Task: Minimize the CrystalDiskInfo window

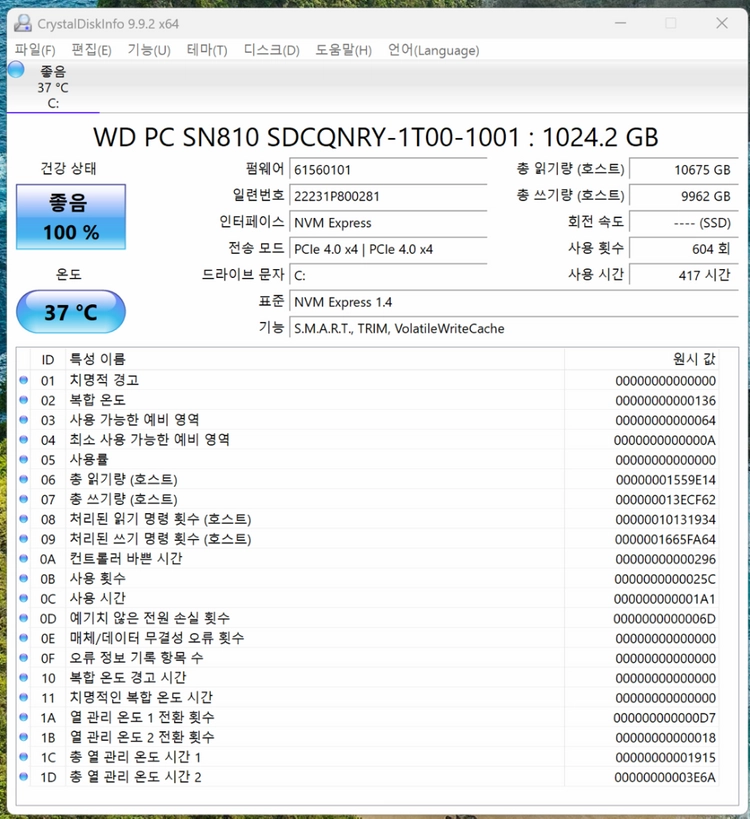Action: [x=620, y=23]
